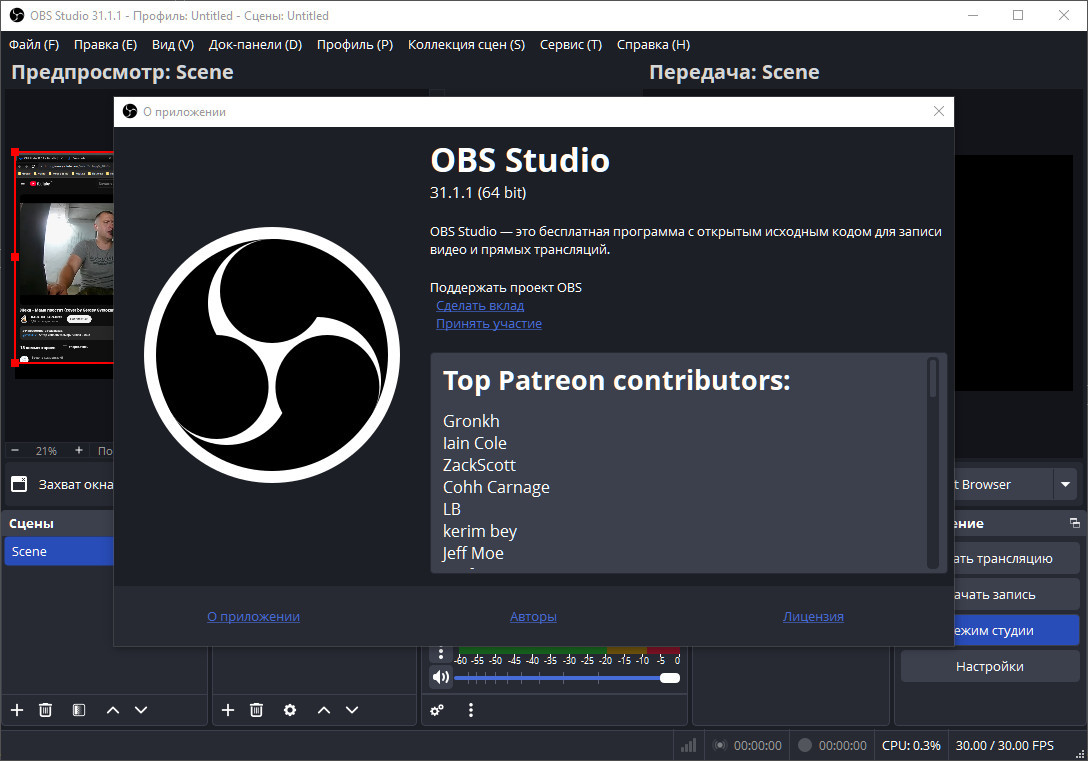1088x761 pixels.
Task: Click contributor name Jeff Moe
Action: pyautogui.click(x=473, y=553)
